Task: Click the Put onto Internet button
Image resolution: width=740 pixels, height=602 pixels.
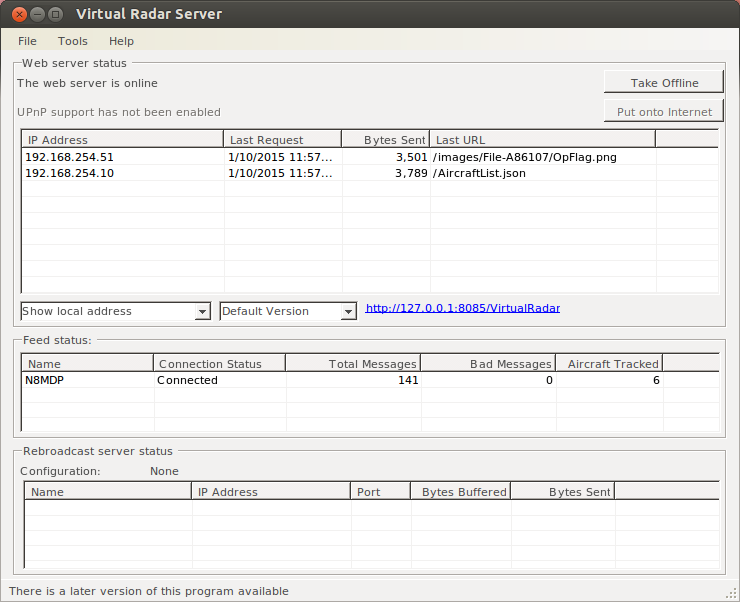Action: coord(664,112)
